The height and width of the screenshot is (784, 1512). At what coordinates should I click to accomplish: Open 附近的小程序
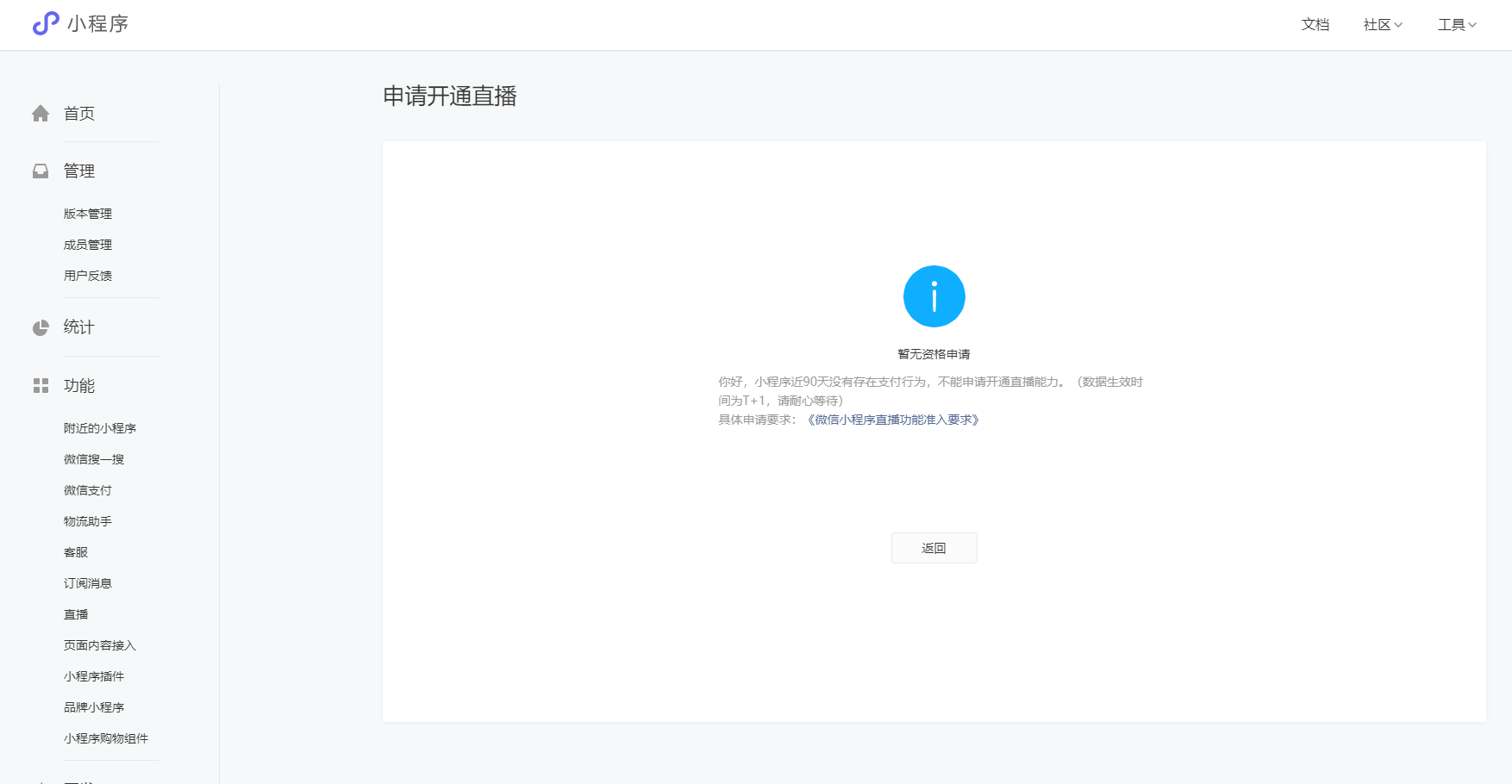click(100, 428)
